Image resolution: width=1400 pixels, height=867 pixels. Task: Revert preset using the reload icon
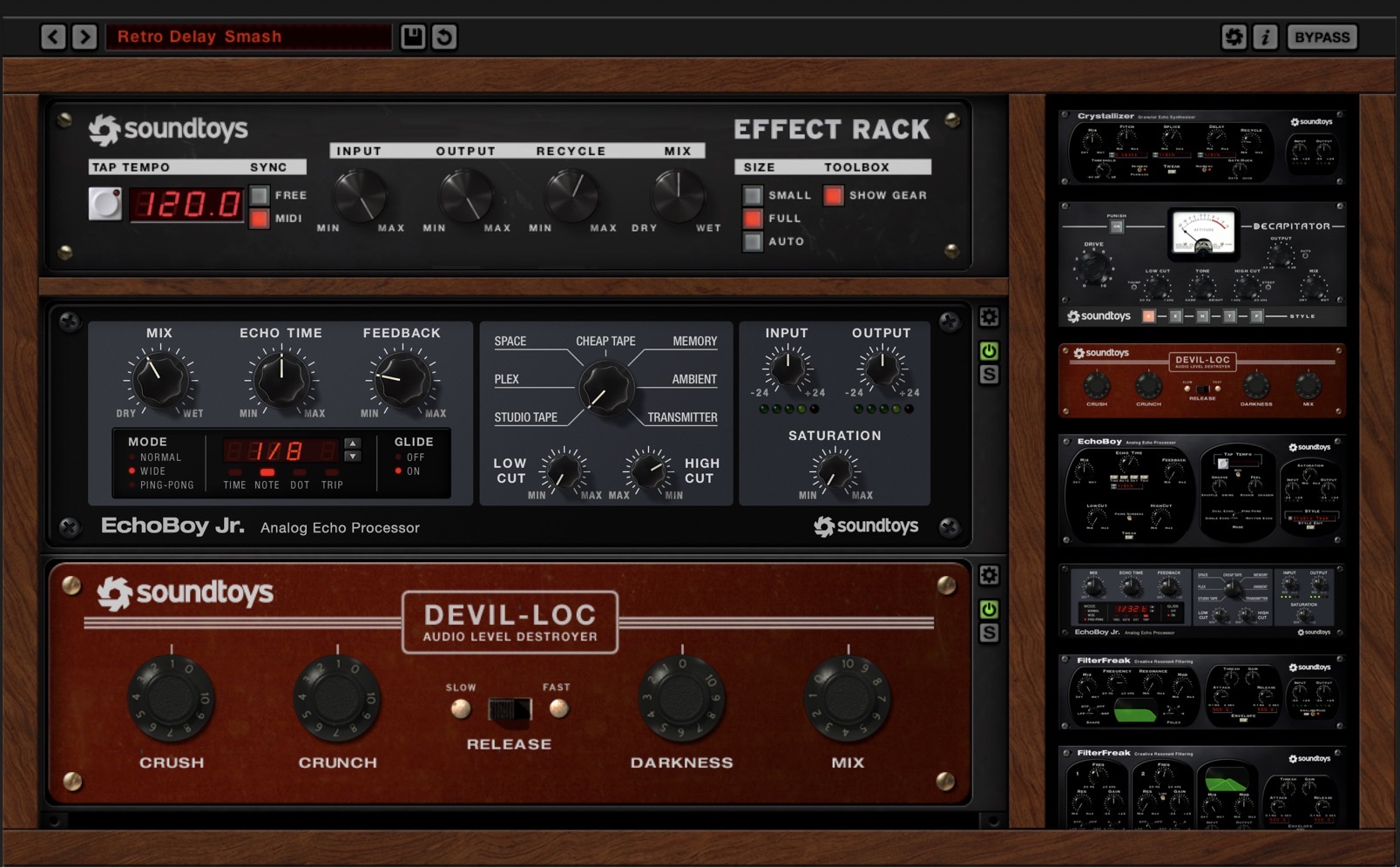point(443,36)
